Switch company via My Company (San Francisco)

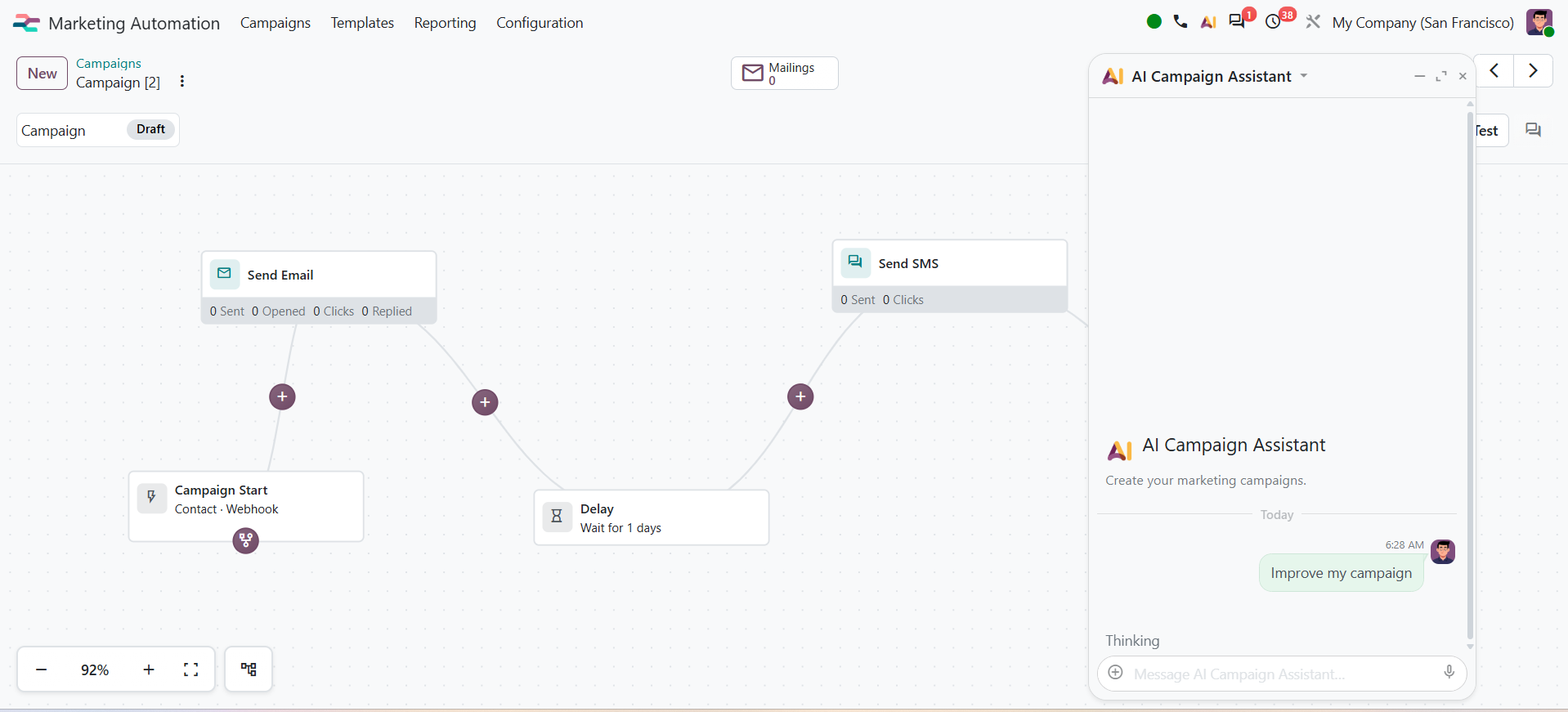click(1423, 23)
